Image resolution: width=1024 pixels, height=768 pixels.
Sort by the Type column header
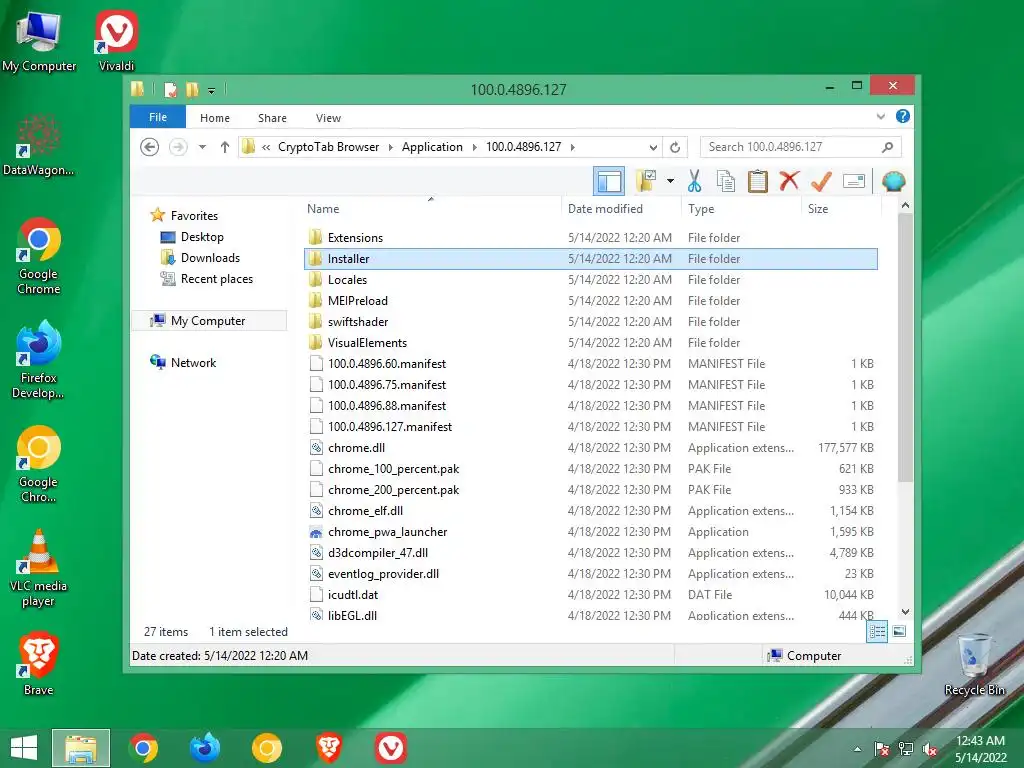(701, 208)
